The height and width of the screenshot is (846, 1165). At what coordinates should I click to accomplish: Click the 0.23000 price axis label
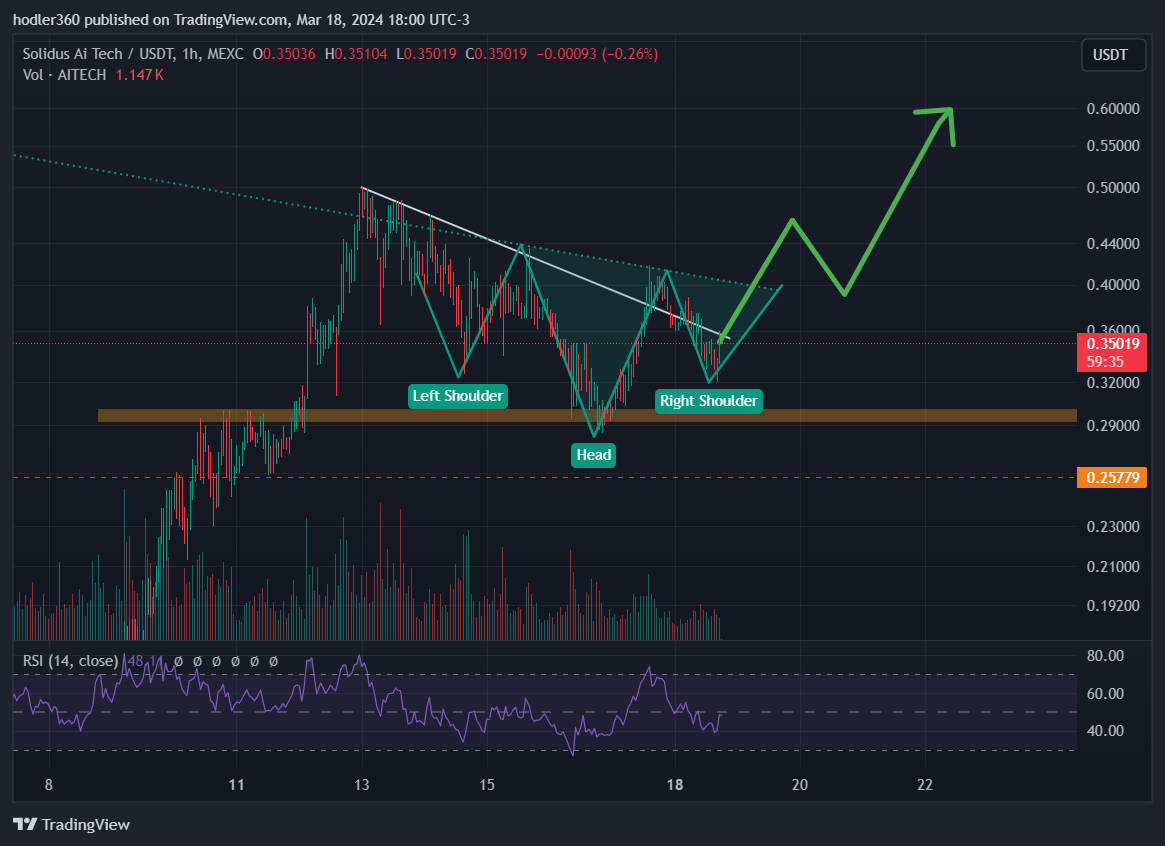(x=1112, y=527)
